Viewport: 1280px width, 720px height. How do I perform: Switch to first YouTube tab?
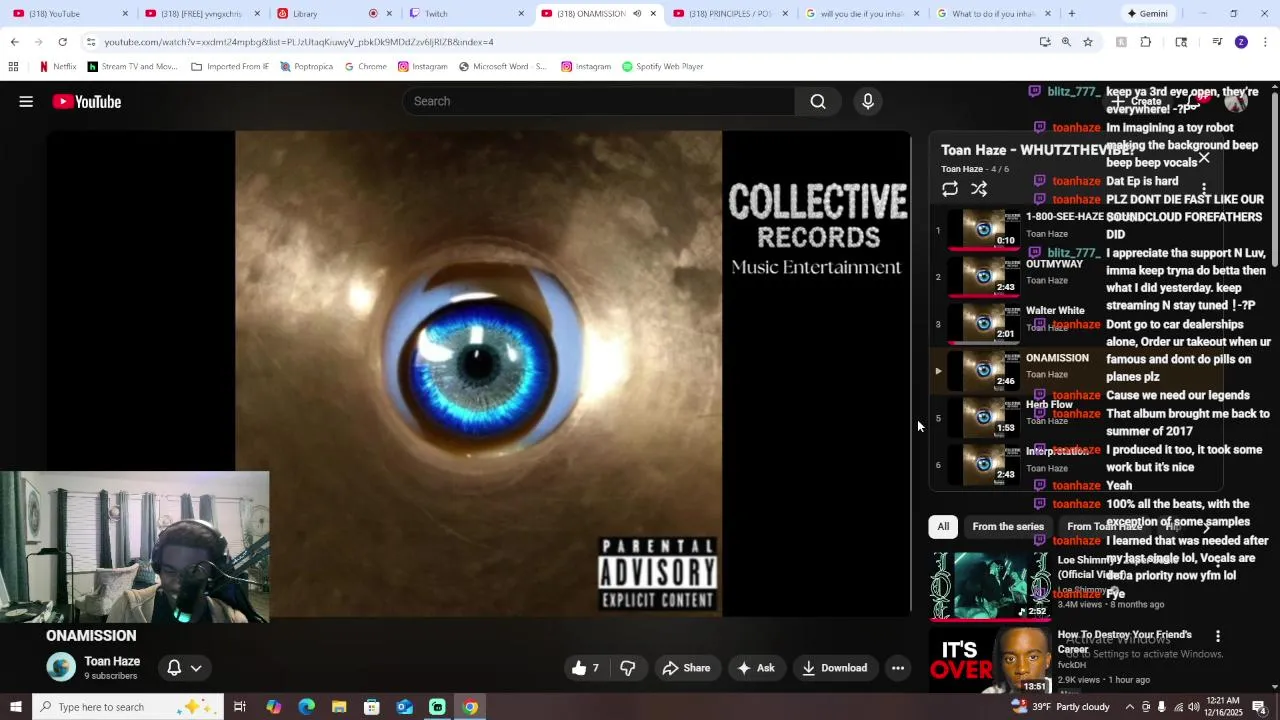click(x=70, y=14)
